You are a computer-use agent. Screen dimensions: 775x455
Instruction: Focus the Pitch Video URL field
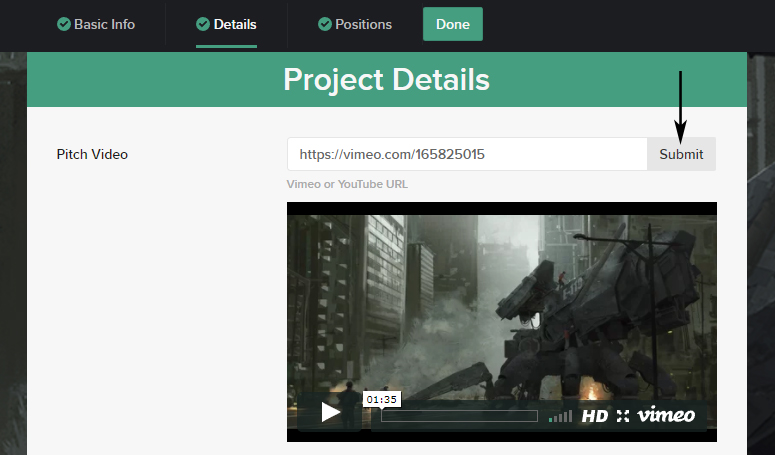point(467,154)
